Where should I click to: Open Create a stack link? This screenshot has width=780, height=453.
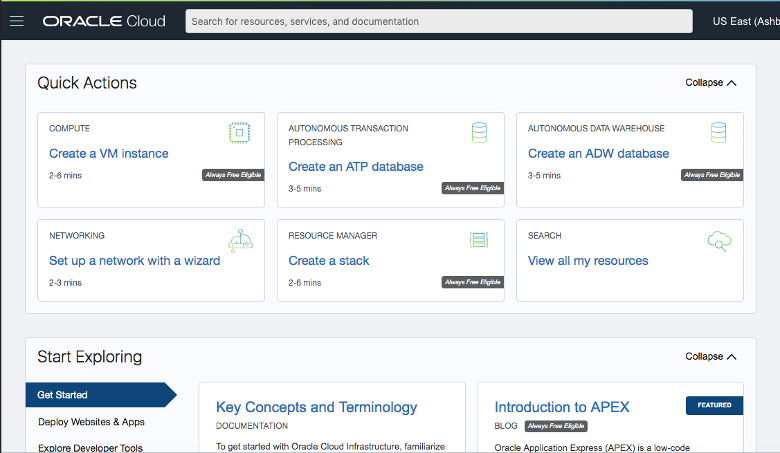pyautogui.click(x=329, y=261)
